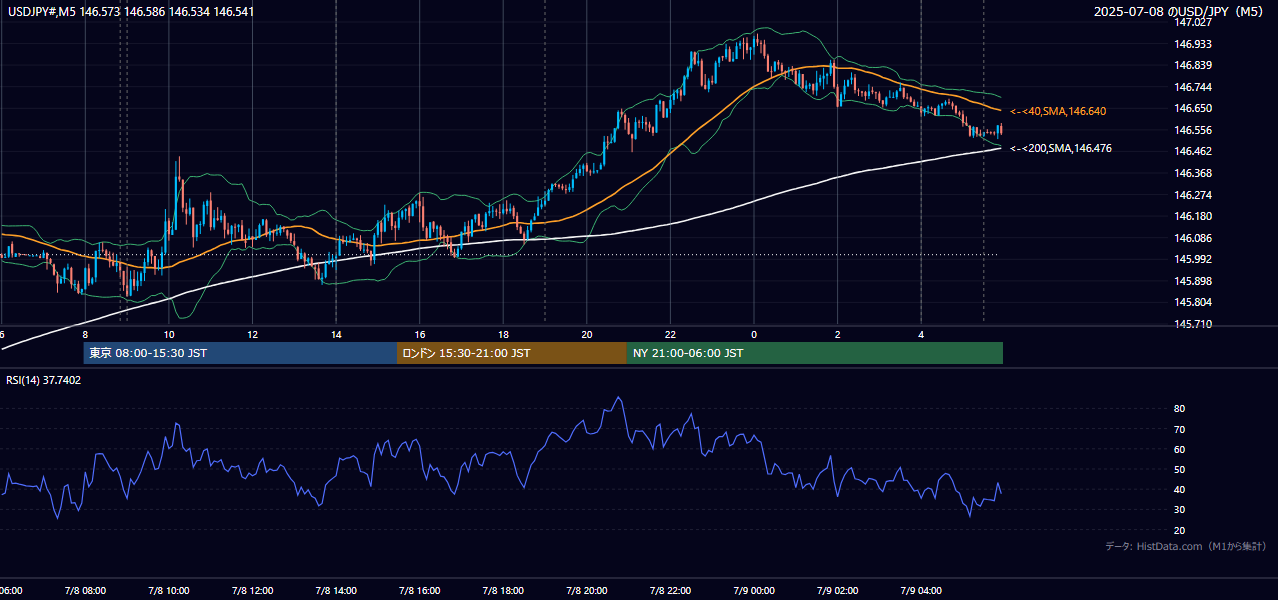Click the 2025-07-08 のUSD/JPY（M5） heading

click(x=1180, y=11)
